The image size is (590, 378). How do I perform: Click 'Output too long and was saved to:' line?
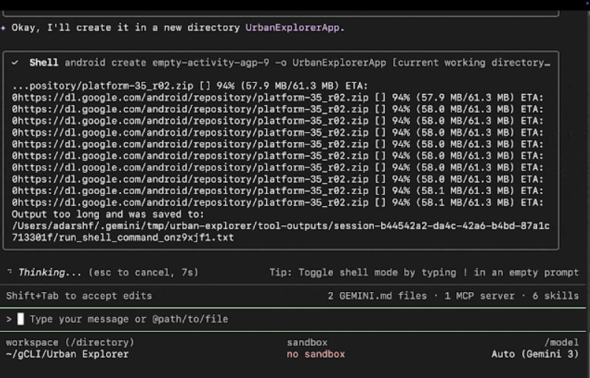[108, 214]
